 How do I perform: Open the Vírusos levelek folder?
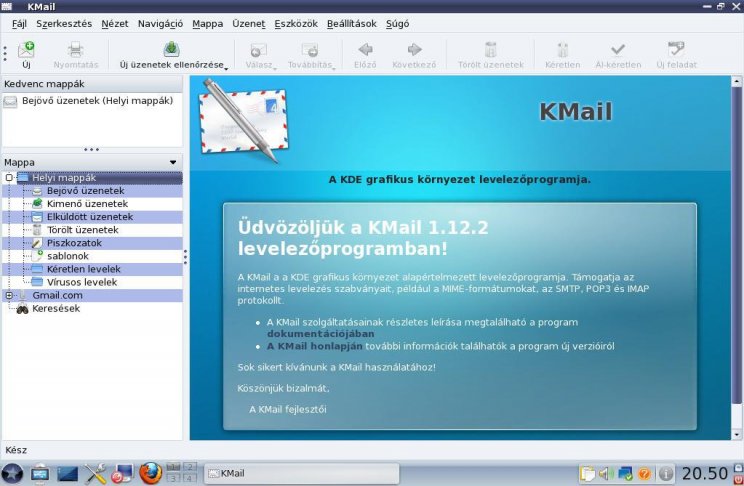tap(82, 282)
